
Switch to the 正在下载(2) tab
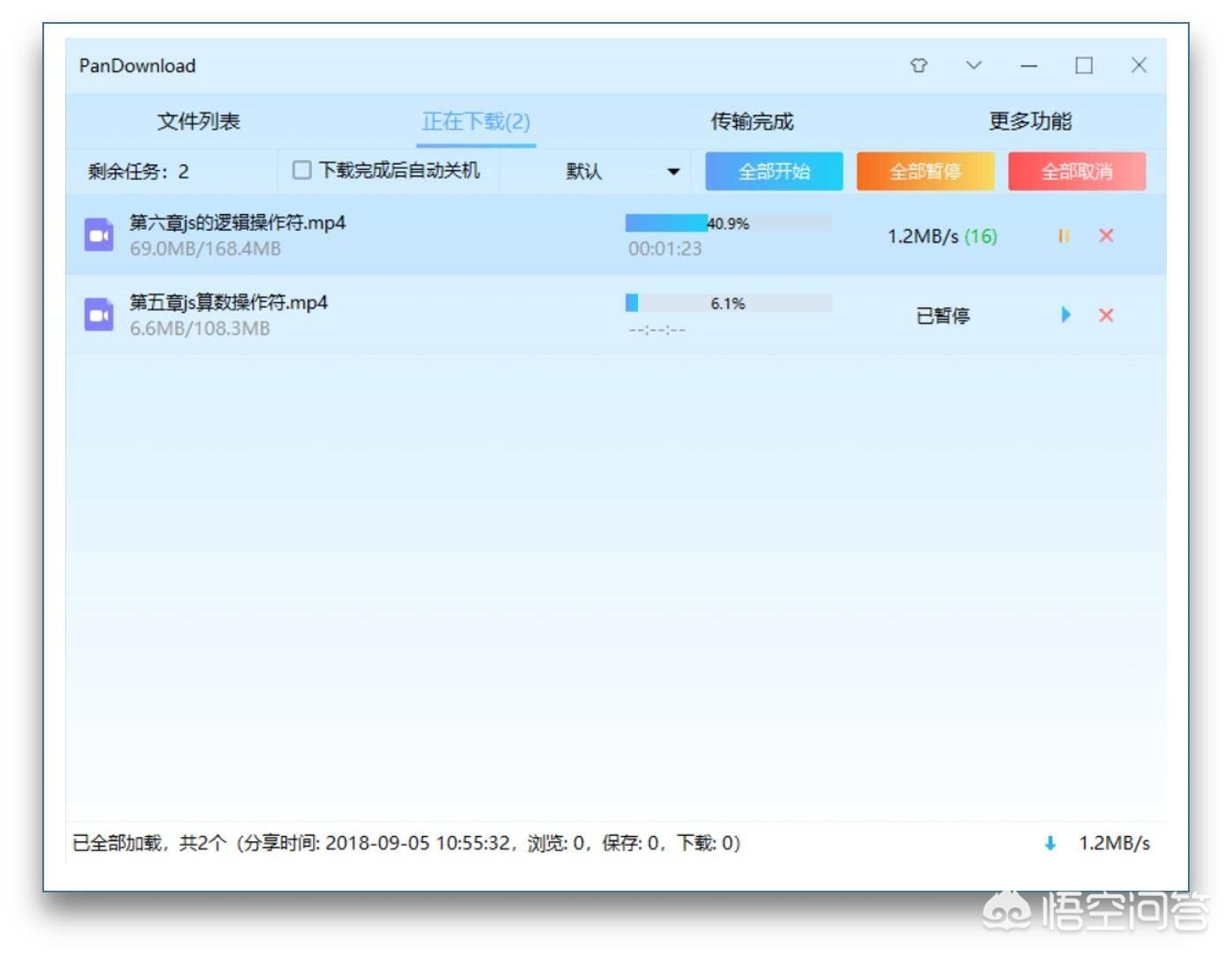click(476, 122)
